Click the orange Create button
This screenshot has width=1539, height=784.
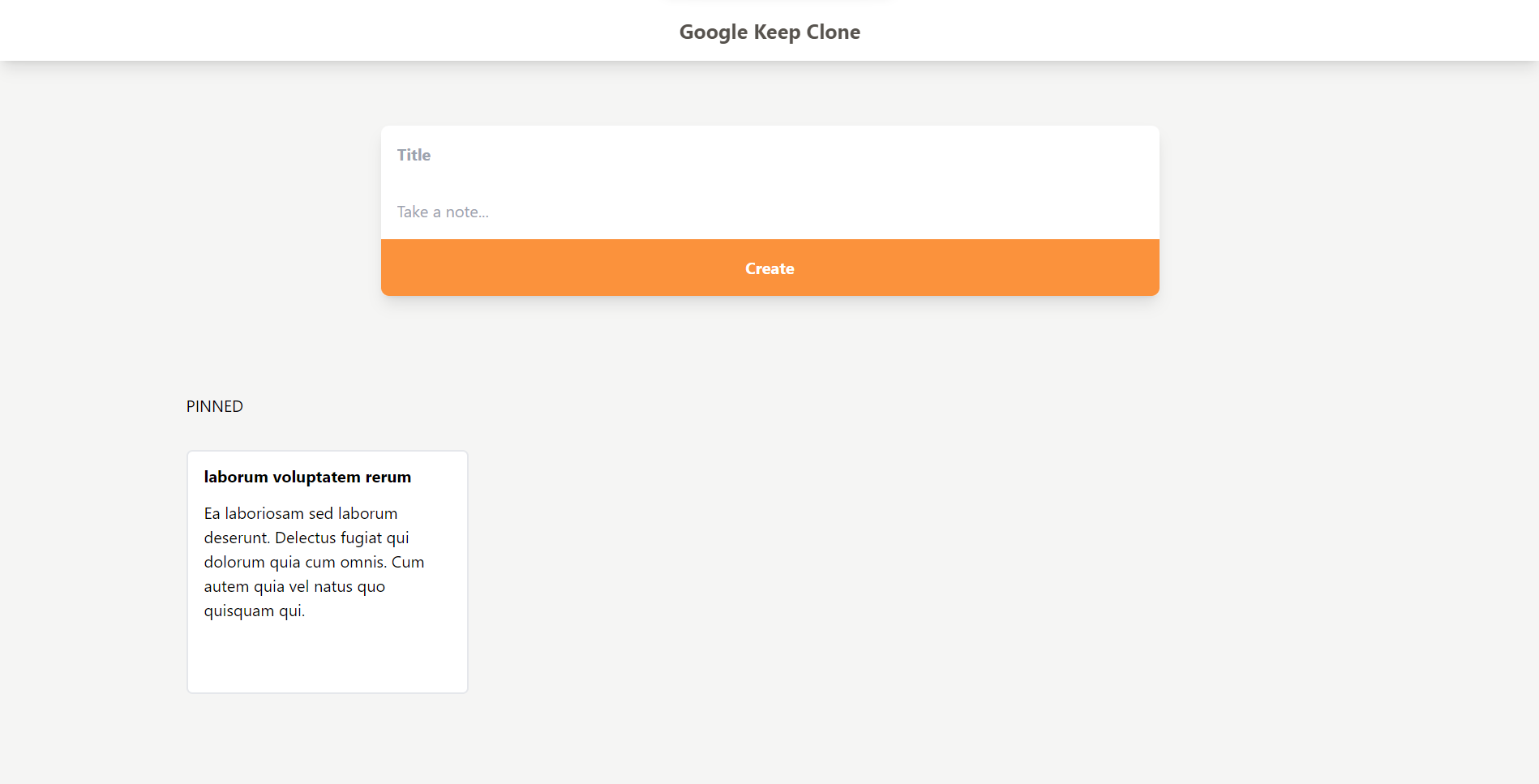[x=769, y=268]
